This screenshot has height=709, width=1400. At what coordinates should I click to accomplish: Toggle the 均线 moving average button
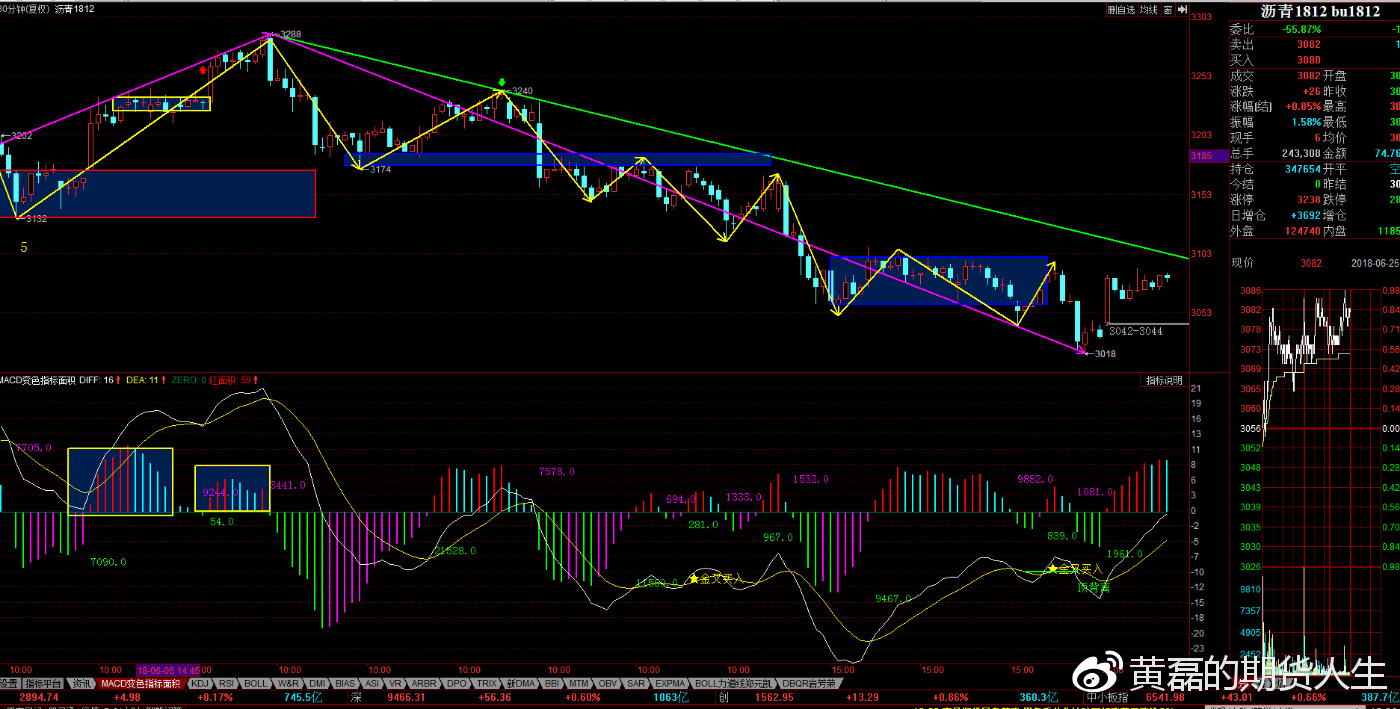(x=1149, y=10)
